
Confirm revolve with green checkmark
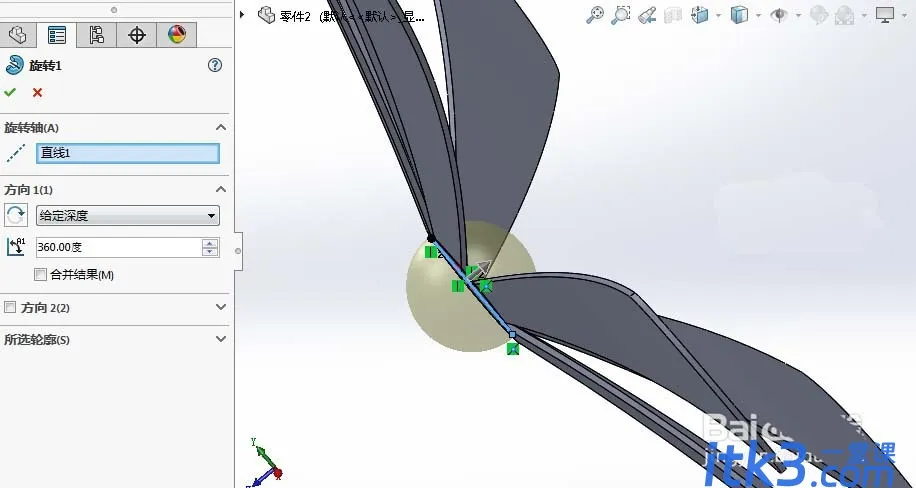click(10, 92)
